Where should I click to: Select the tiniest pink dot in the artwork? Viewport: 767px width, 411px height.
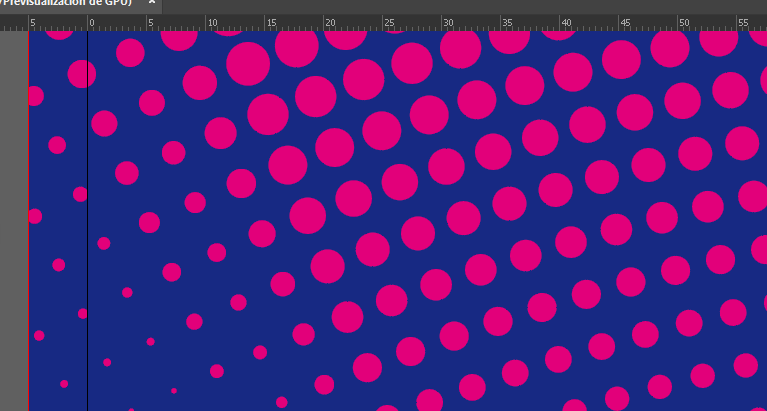[173, 391]
